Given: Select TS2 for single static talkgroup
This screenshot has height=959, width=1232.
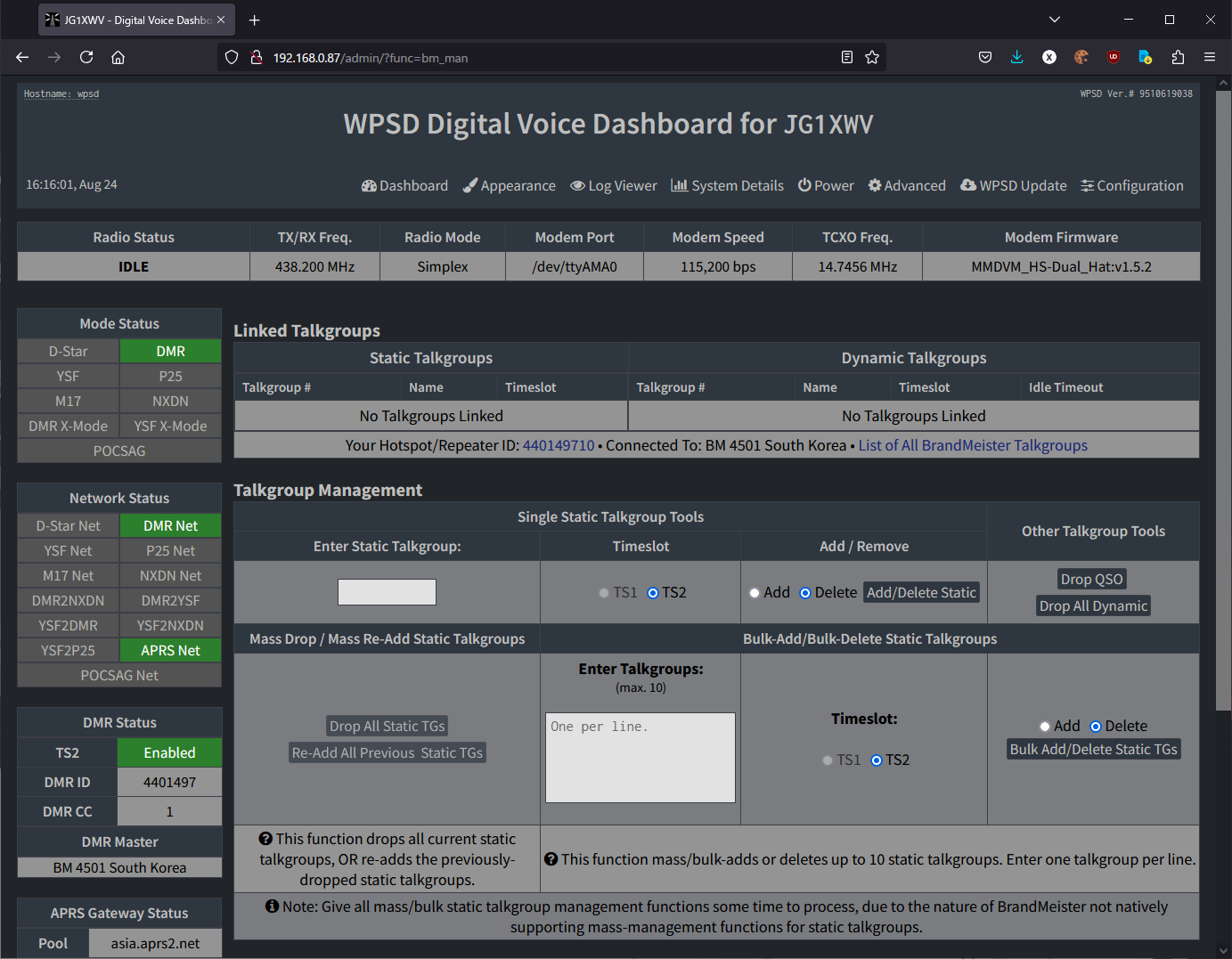Looking at the screenshot, I should [x=653, y=593].
